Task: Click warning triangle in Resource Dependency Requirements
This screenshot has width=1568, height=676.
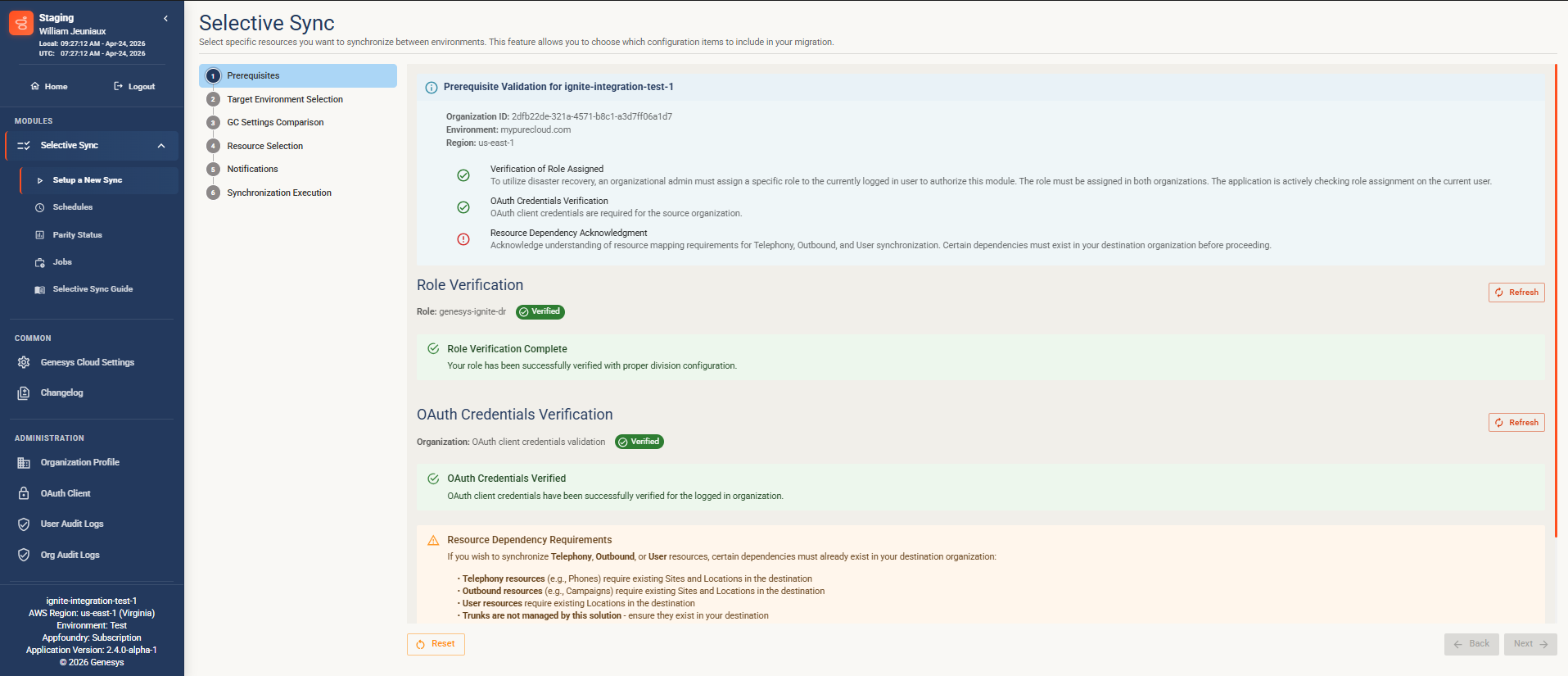Action: pyautogui.click(x=433, y=541)
